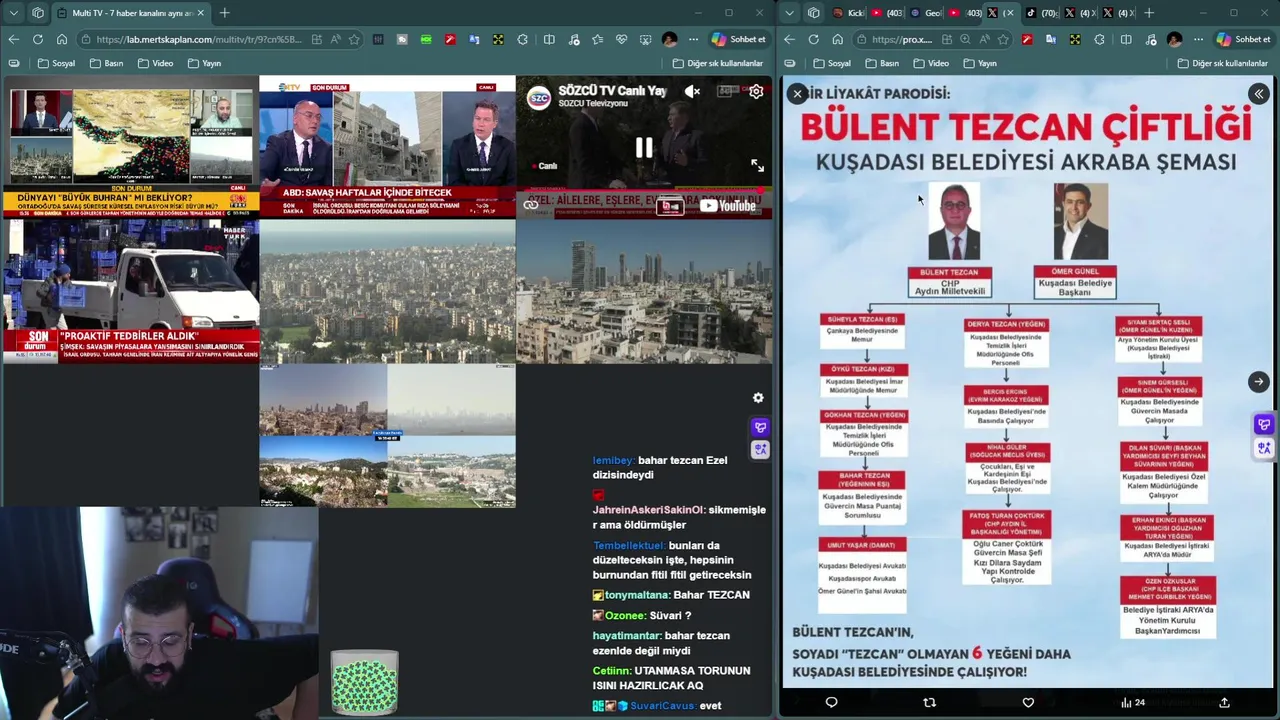Open SÖZCÜ TV channel avatar

pos(539,97)
